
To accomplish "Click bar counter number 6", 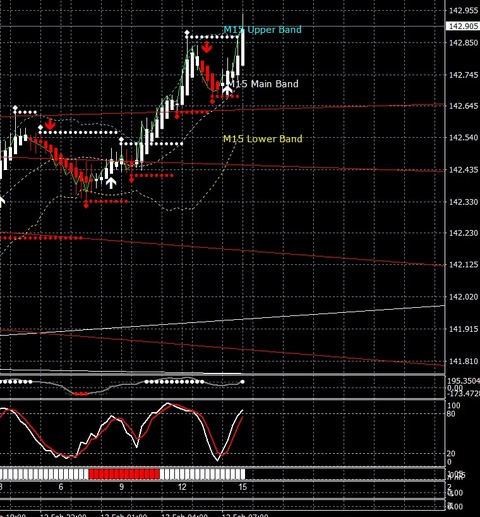I will coord(61,487).
